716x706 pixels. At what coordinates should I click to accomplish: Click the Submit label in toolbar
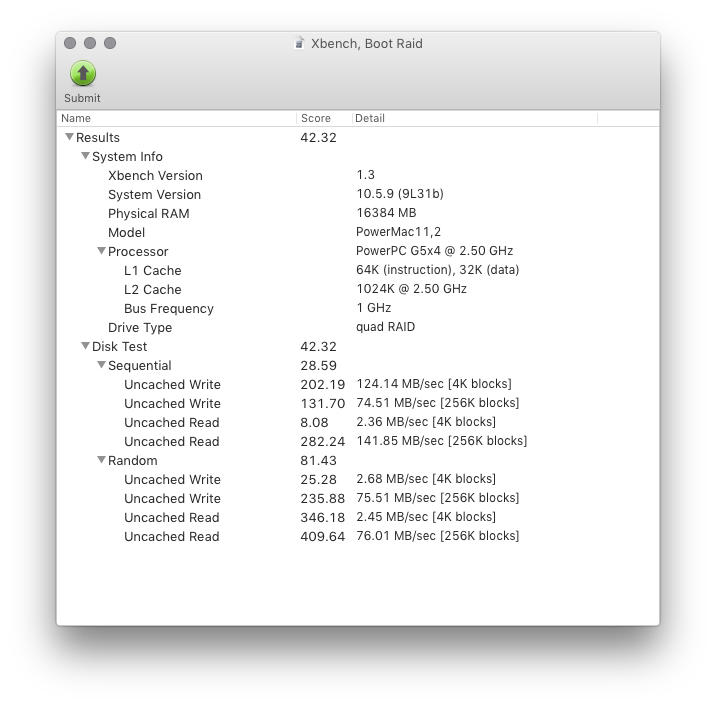tap(82, 98)
